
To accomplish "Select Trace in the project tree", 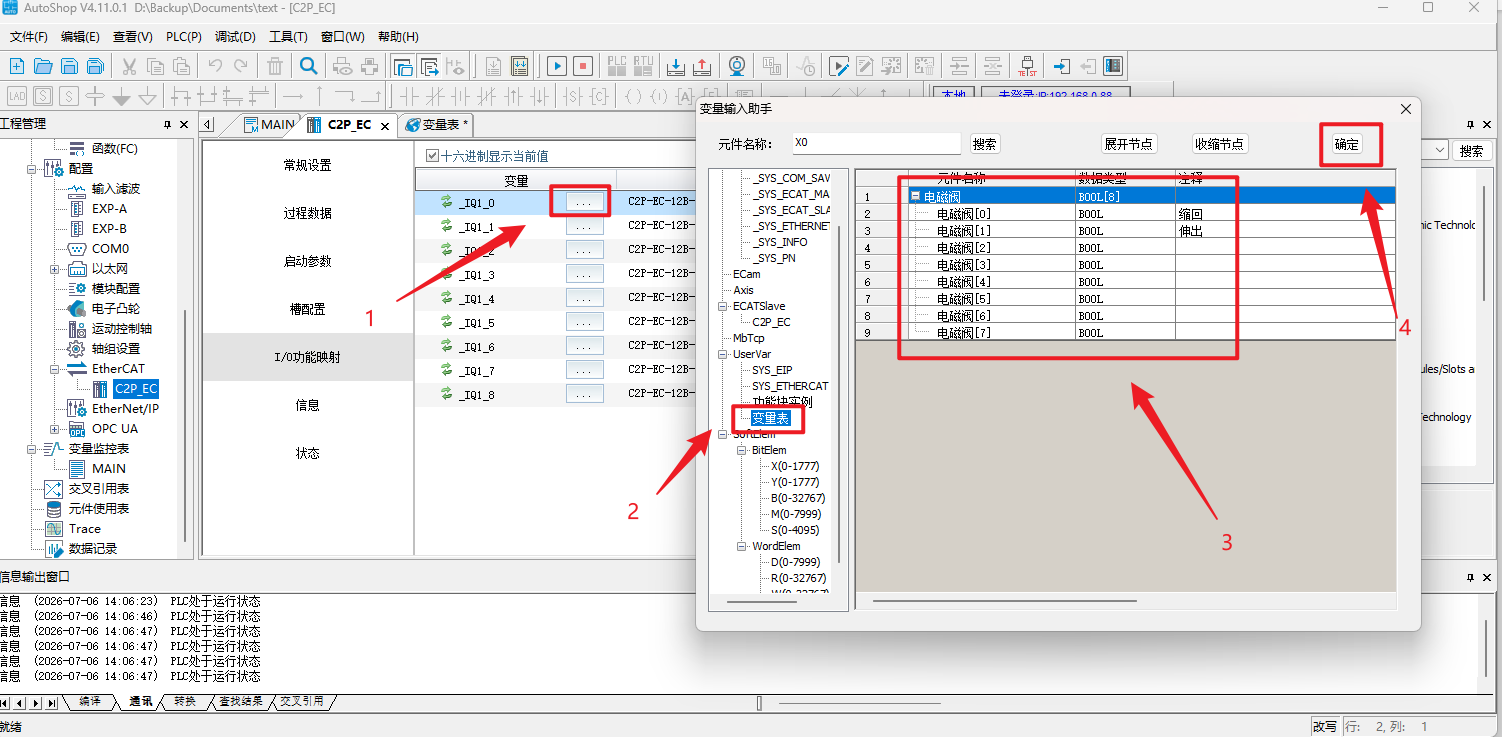I will (85, 529).
